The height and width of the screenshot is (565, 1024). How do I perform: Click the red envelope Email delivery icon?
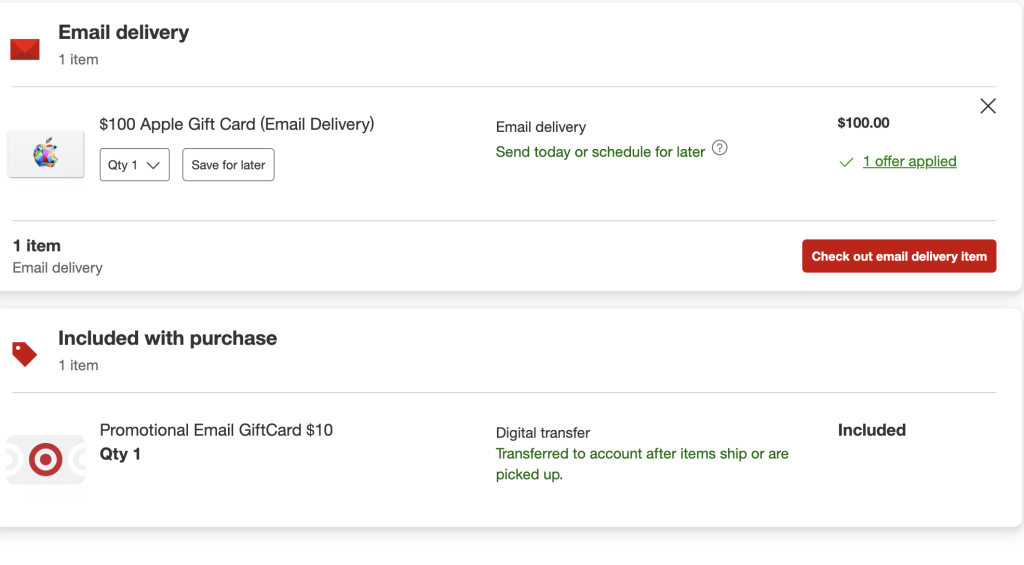(x=25, y=49)
